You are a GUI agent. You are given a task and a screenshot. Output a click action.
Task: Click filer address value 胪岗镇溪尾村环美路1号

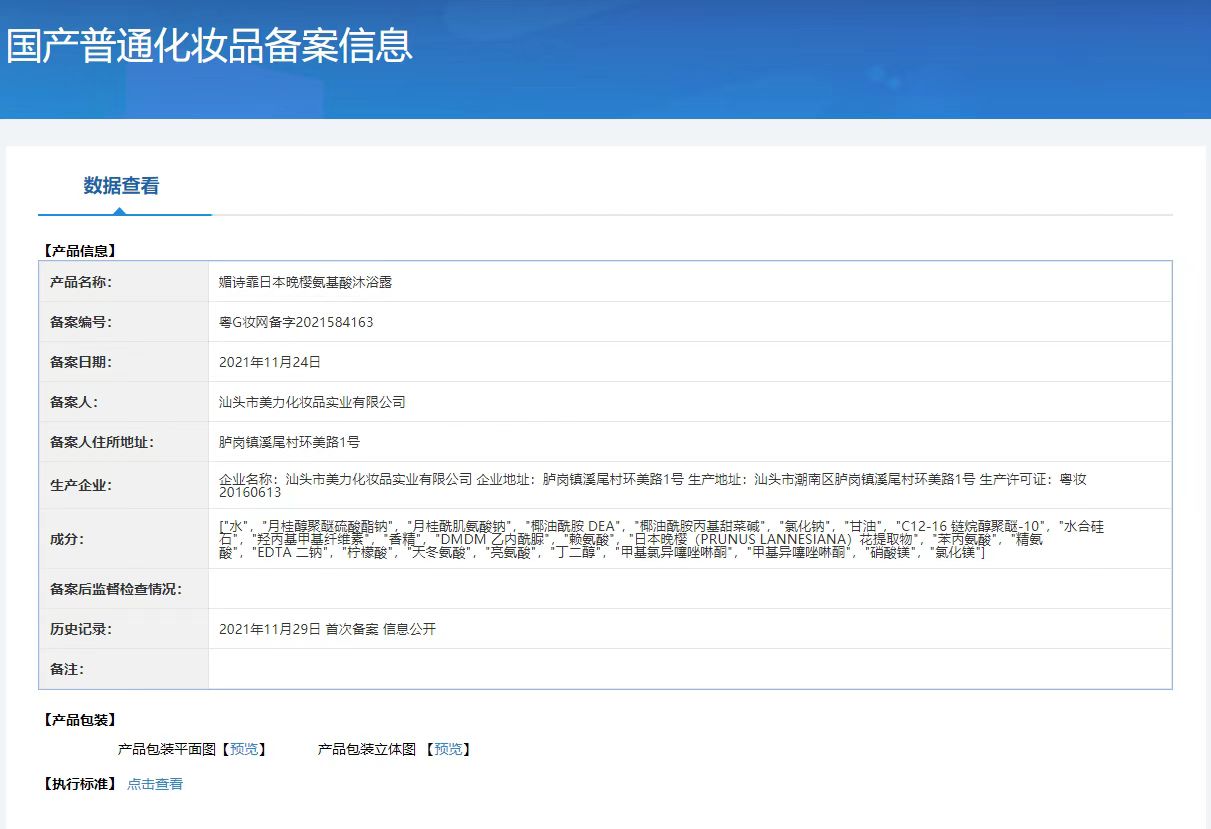289,442
